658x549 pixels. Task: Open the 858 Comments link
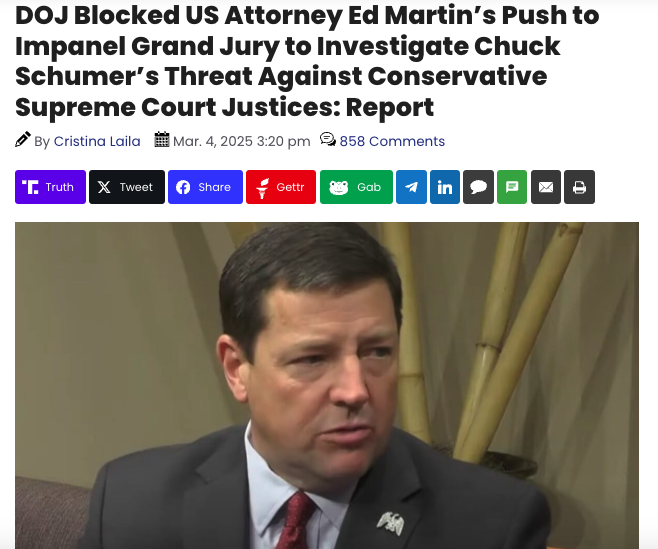tap(392, 141)
